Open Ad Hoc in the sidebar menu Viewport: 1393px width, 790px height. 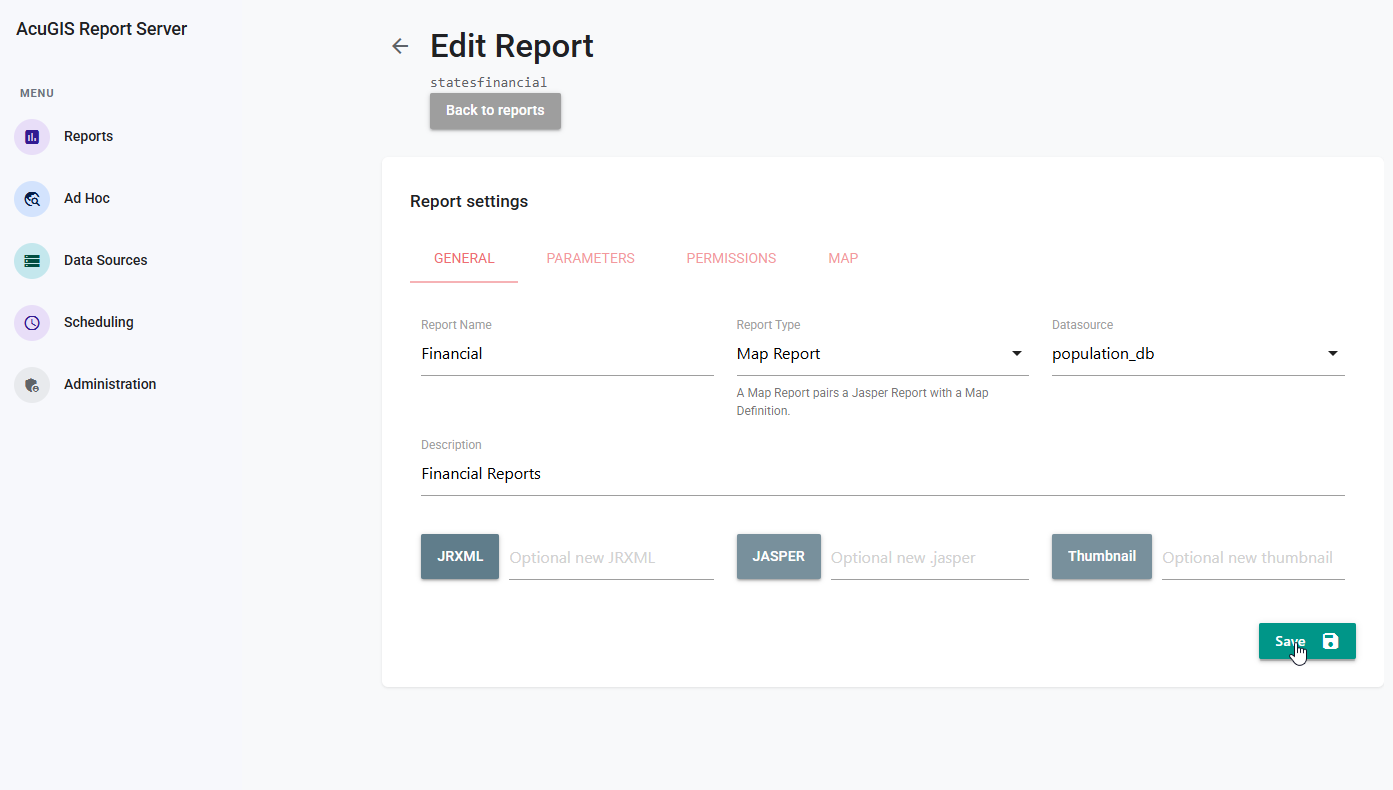[x=87, y=199]
